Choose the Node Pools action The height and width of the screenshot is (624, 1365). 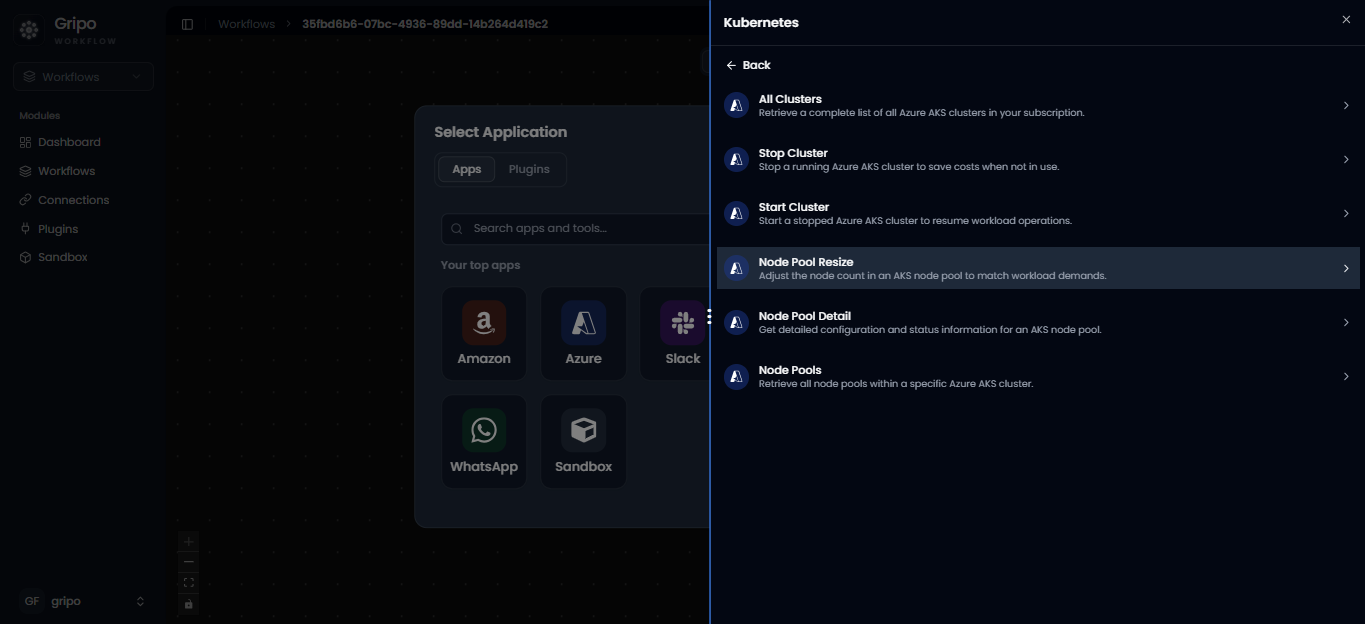pos(1038,376)
